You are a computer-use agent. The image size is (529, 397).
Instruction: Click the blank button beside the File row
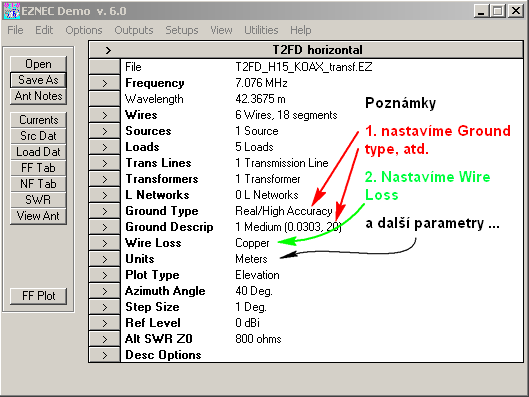pos(105,67)
